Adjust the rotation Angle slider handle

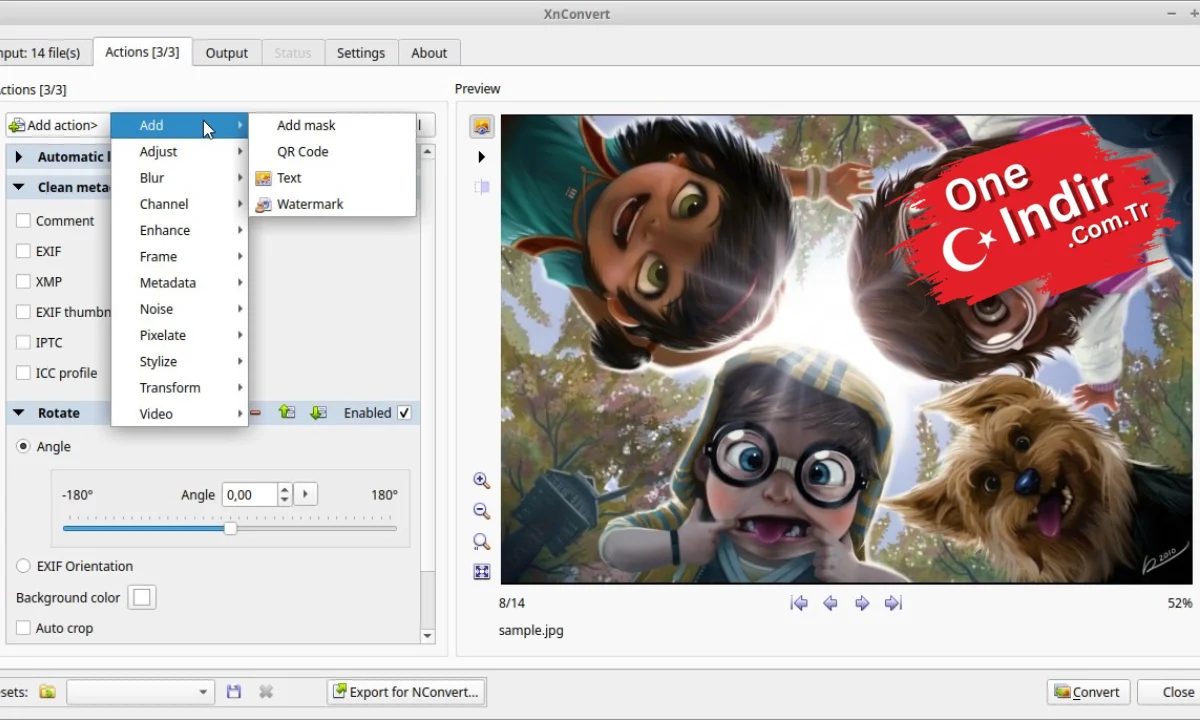pos(230,528)
